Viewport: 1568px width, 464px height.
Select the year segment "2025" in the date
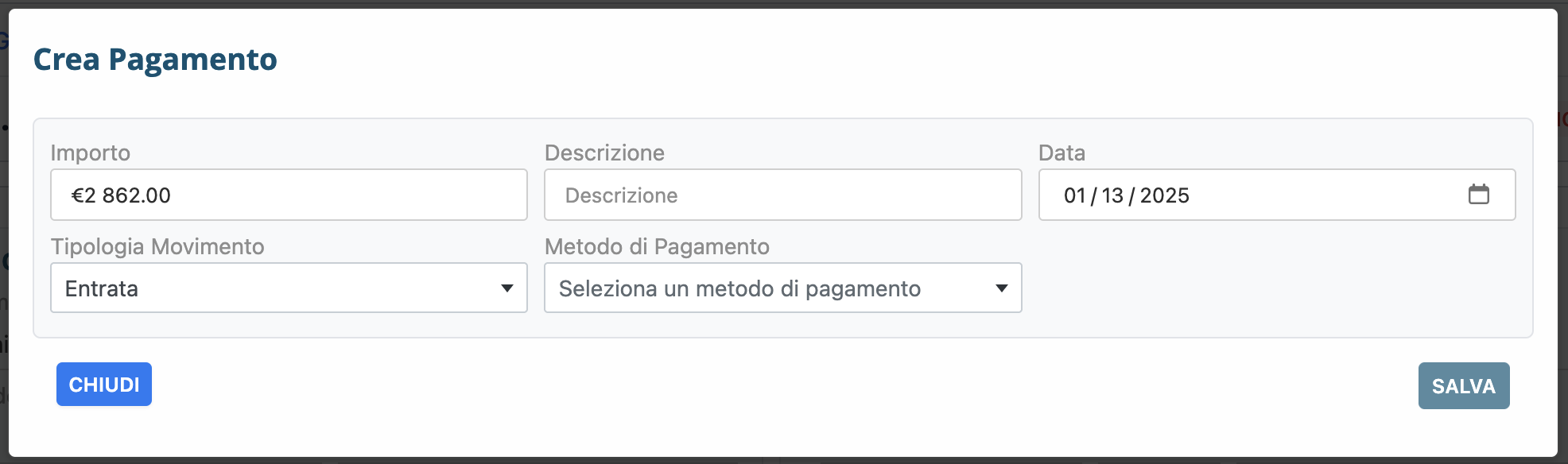(x=1164, y=195)
